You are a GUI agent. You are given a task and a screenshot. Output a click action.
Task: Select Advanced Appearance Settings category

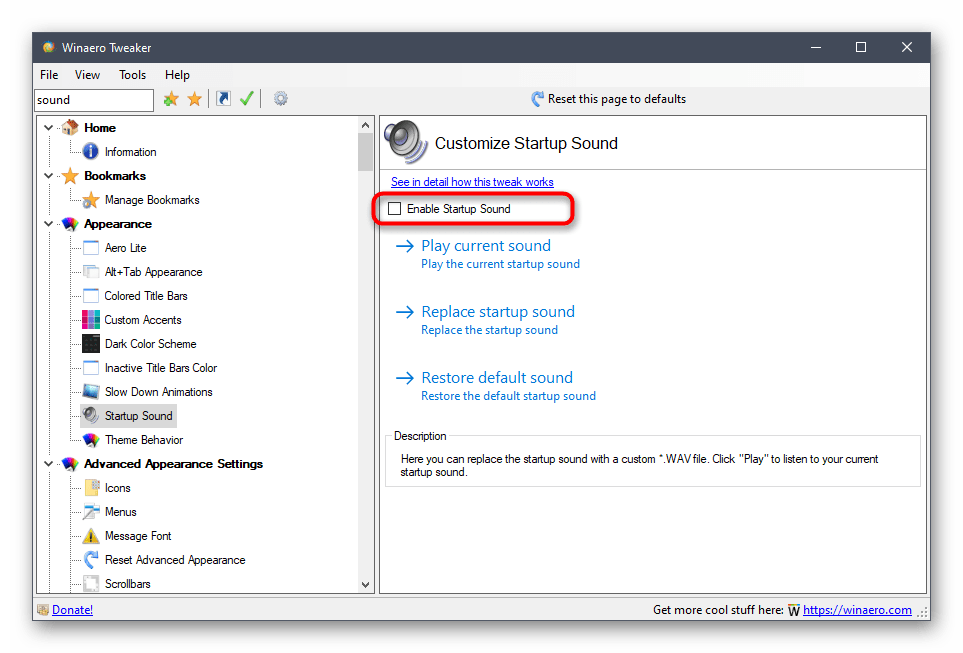tap(173, 464)
